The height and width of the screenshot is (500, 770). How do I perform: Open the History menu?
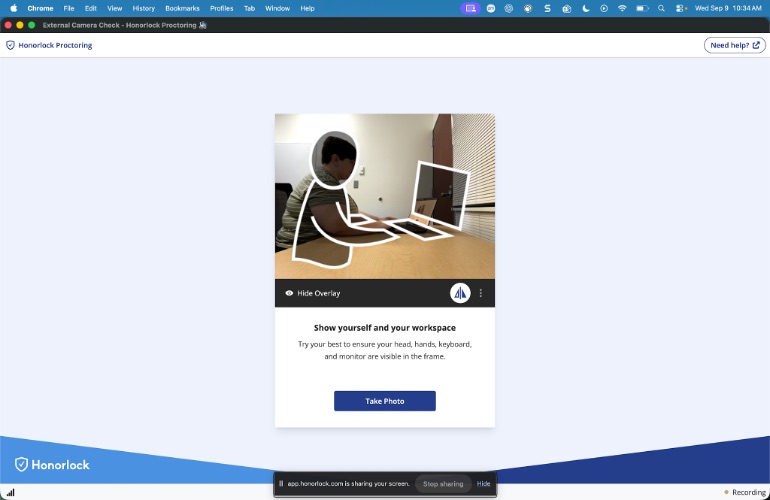tap(143, 8)
